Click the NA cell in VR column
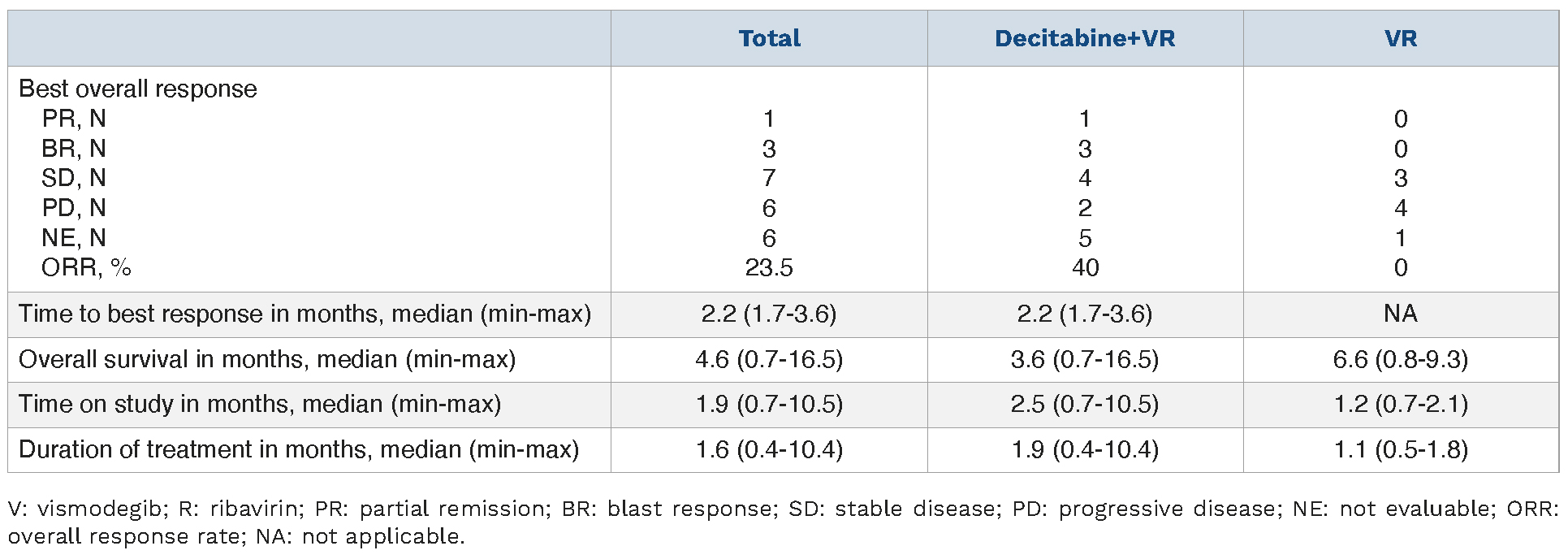 click(1401, 314)
